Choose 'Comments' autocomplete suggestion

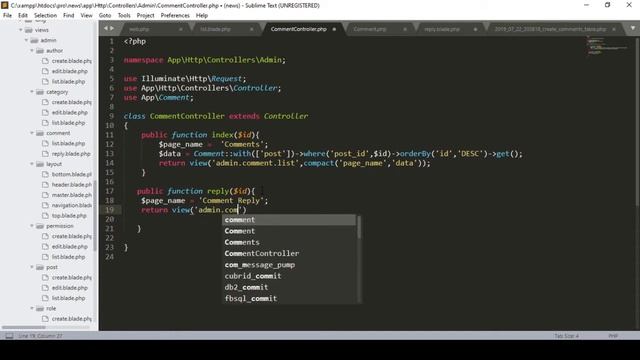click(289, 242)
